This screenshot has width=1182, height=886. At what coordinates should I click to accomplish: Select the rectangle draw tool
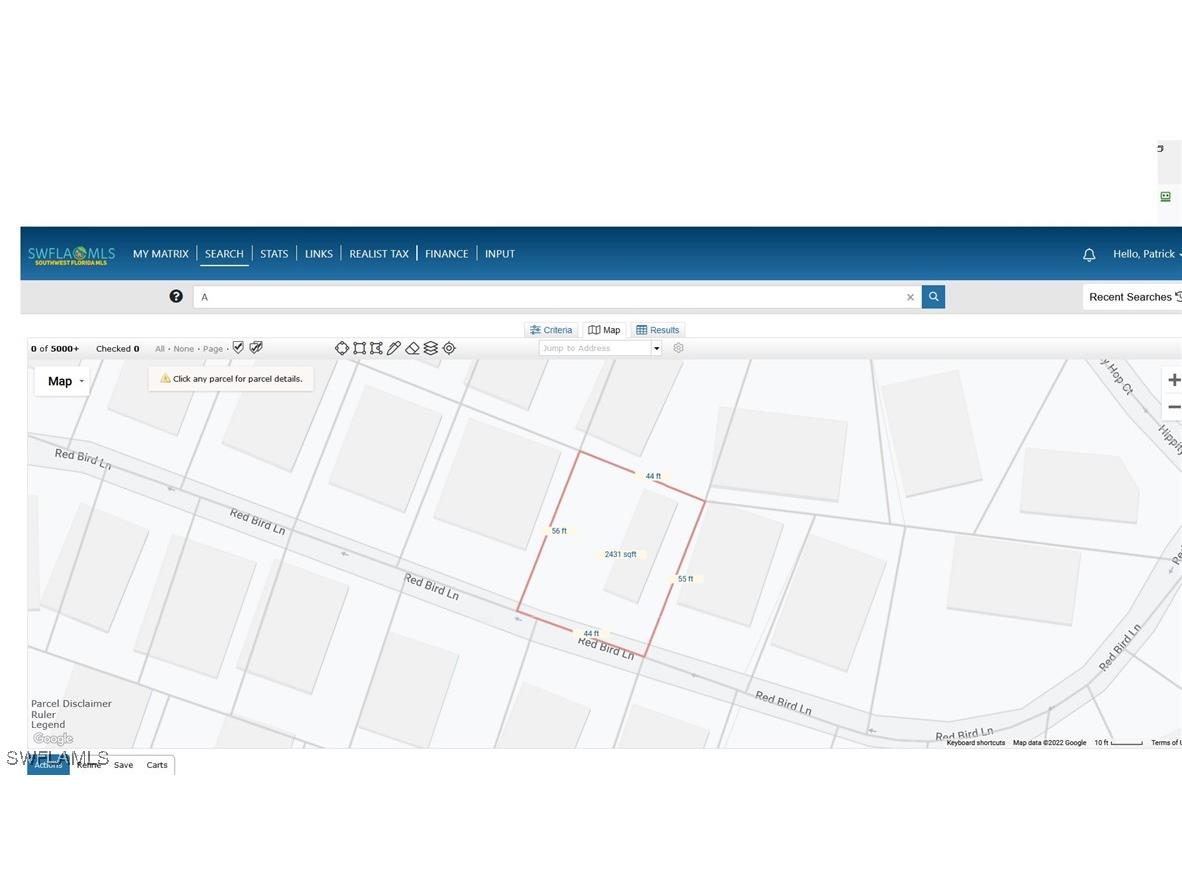(x=359, y=348)
